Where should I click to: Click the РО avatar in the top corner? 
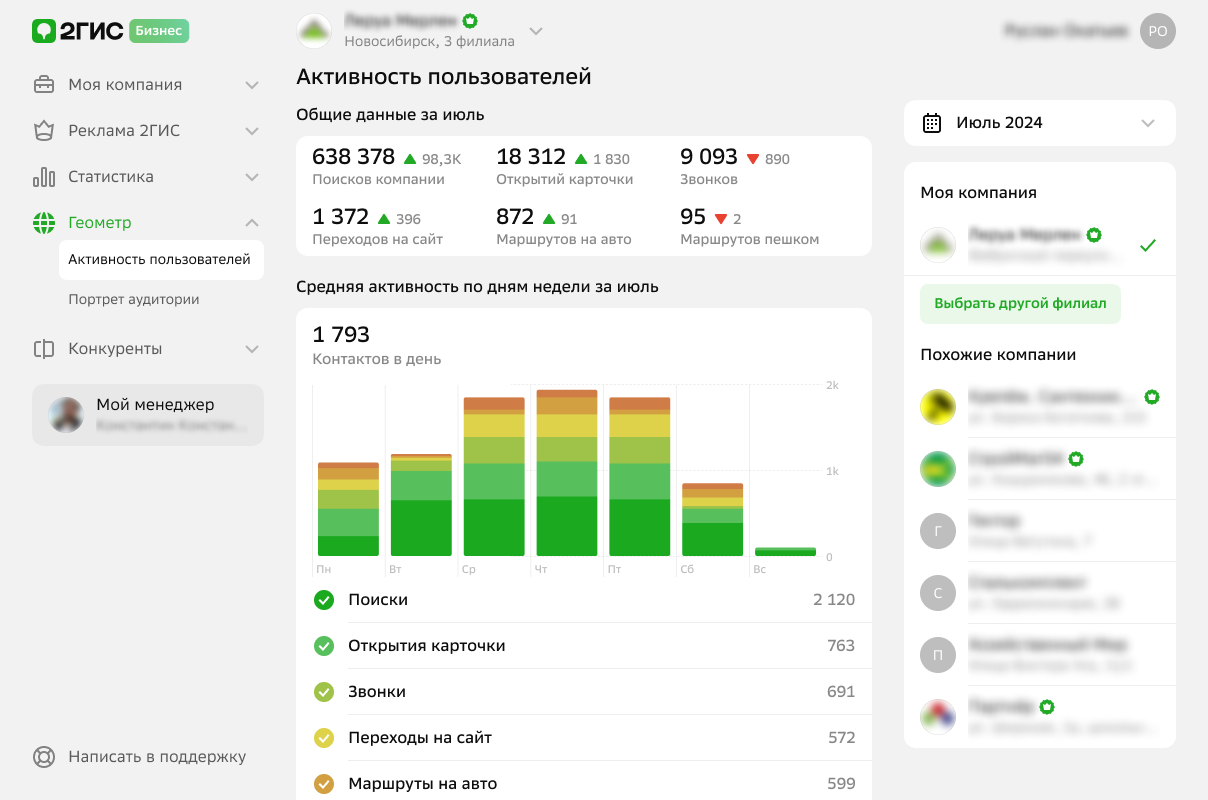click(x=1157, y=31)
